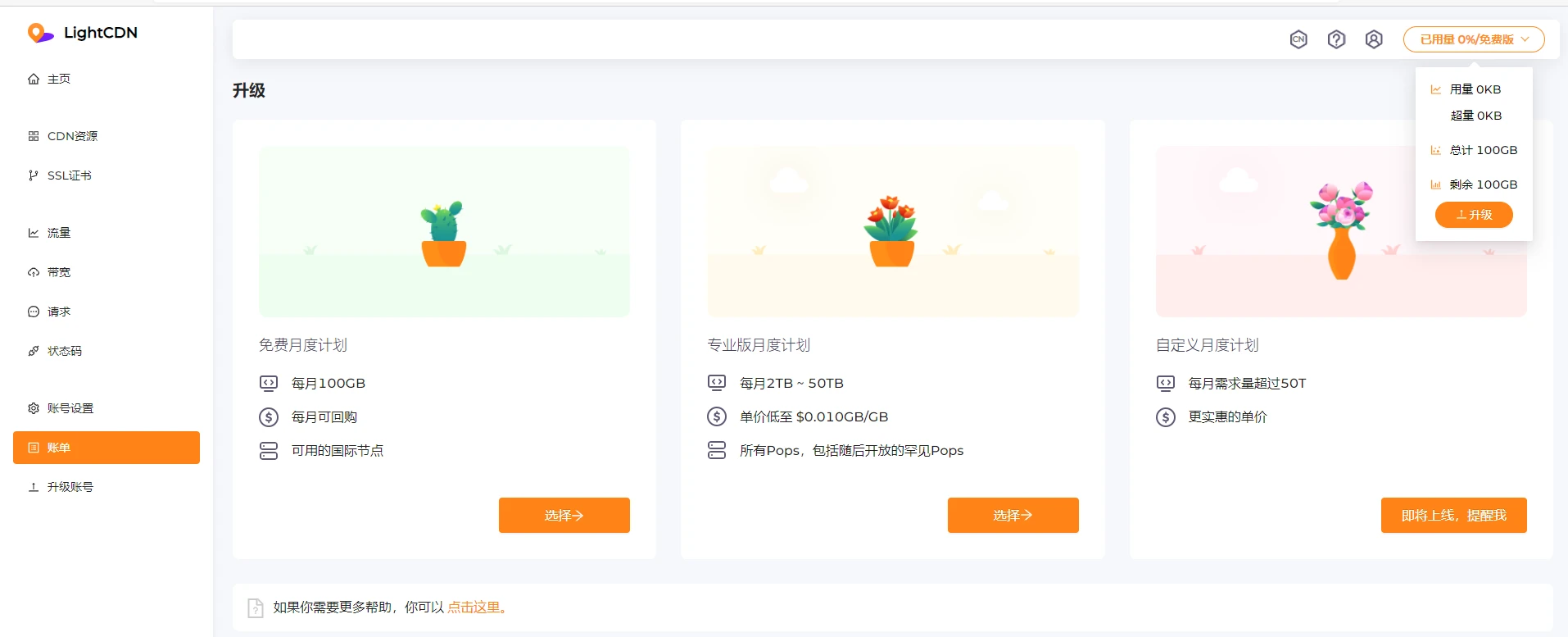Open the help question mark icon
This screenshot has width=1568, height=637.
[1336, 39]
